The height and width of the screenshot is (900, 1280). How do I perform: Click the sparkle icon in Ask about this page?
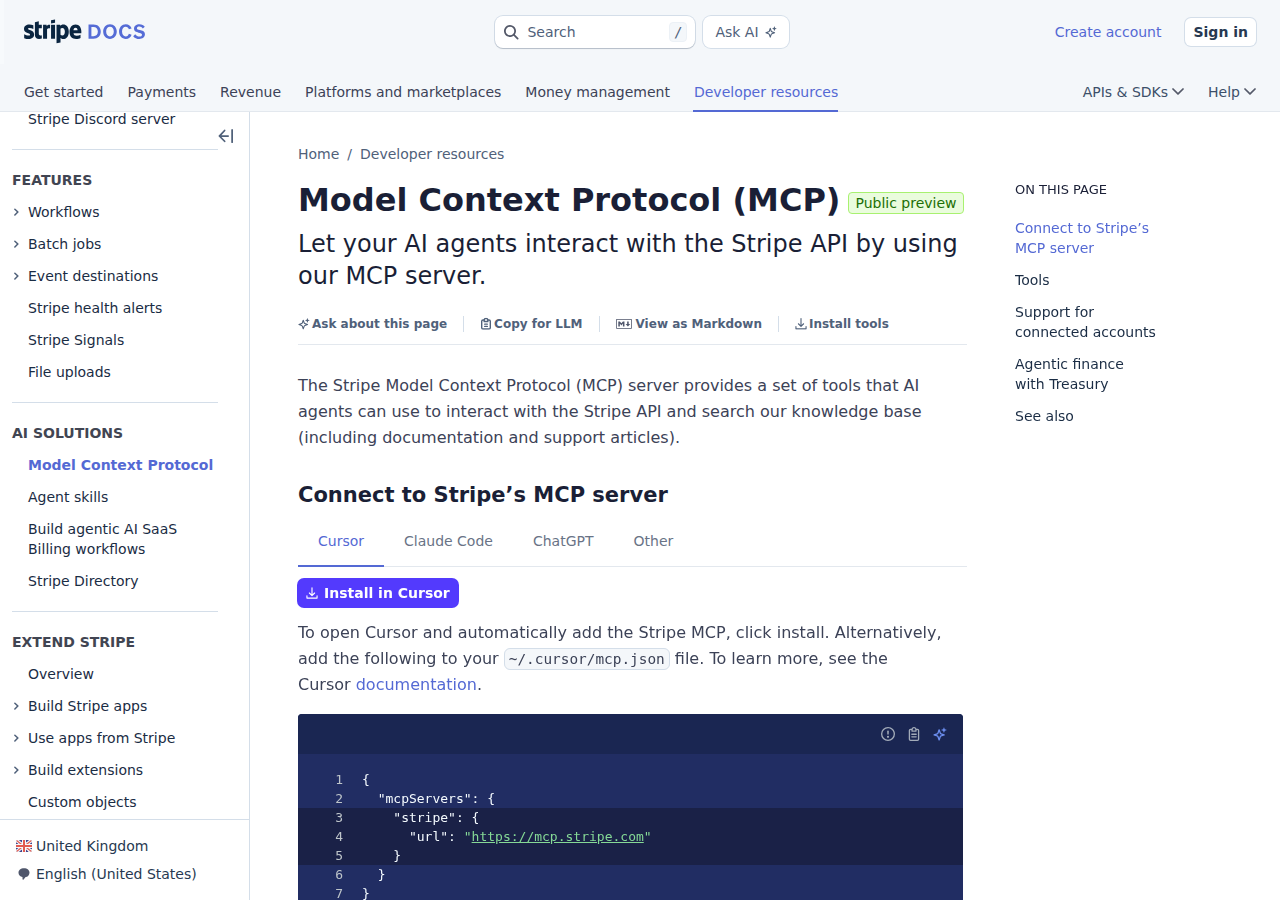(x=304, y=324)
